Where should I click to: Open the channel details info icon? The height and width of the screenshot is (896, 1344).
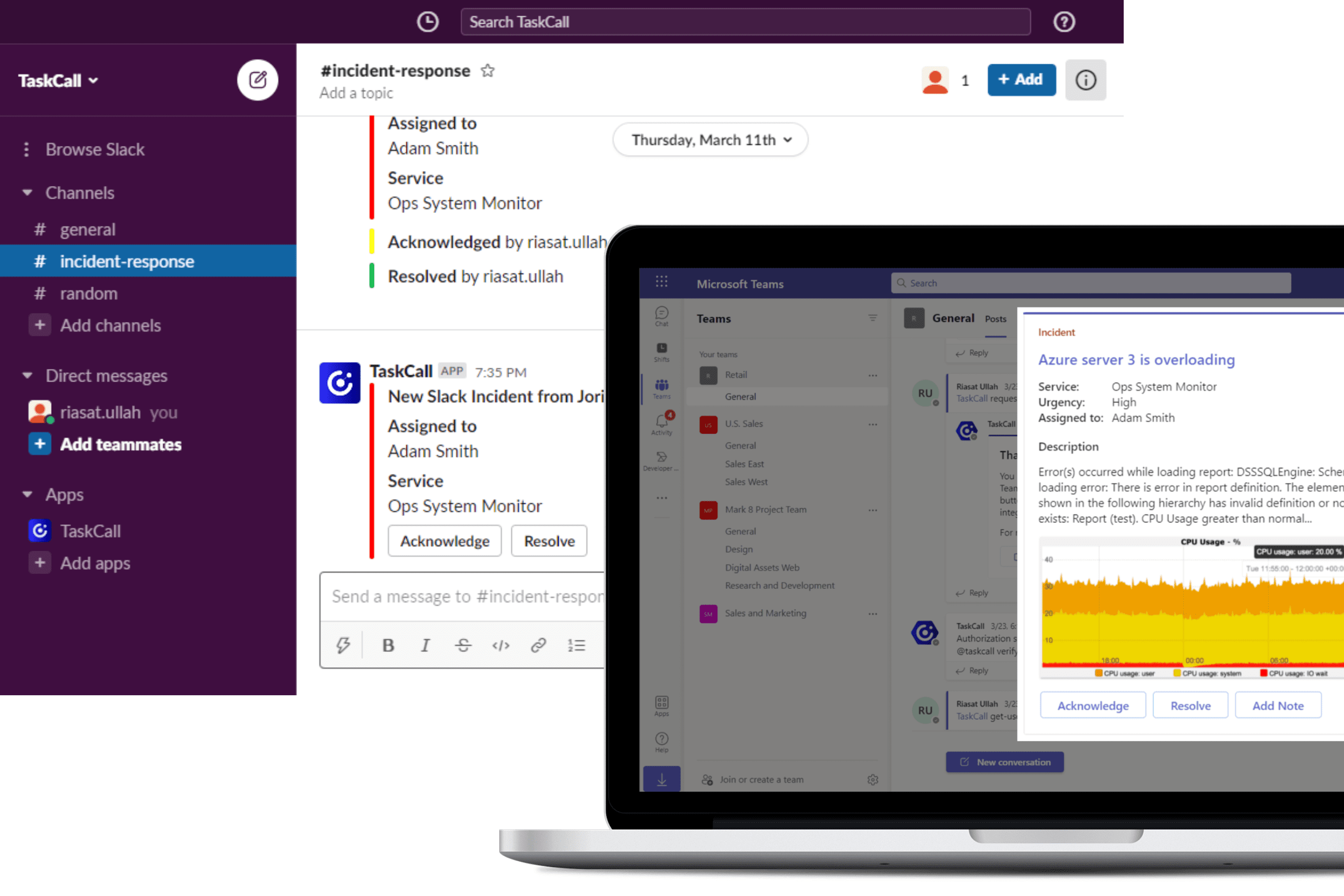(1086, 80)
